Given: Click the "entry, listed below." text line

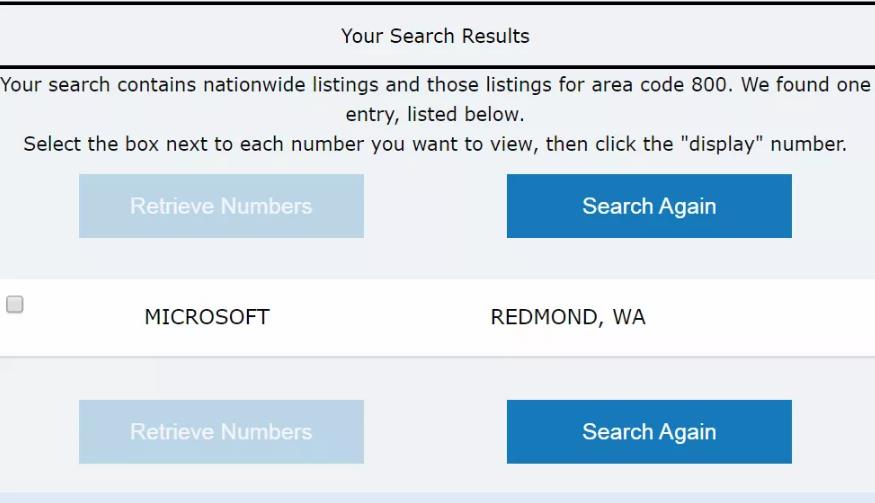Looking at the screenshot, I should [435, 114].
